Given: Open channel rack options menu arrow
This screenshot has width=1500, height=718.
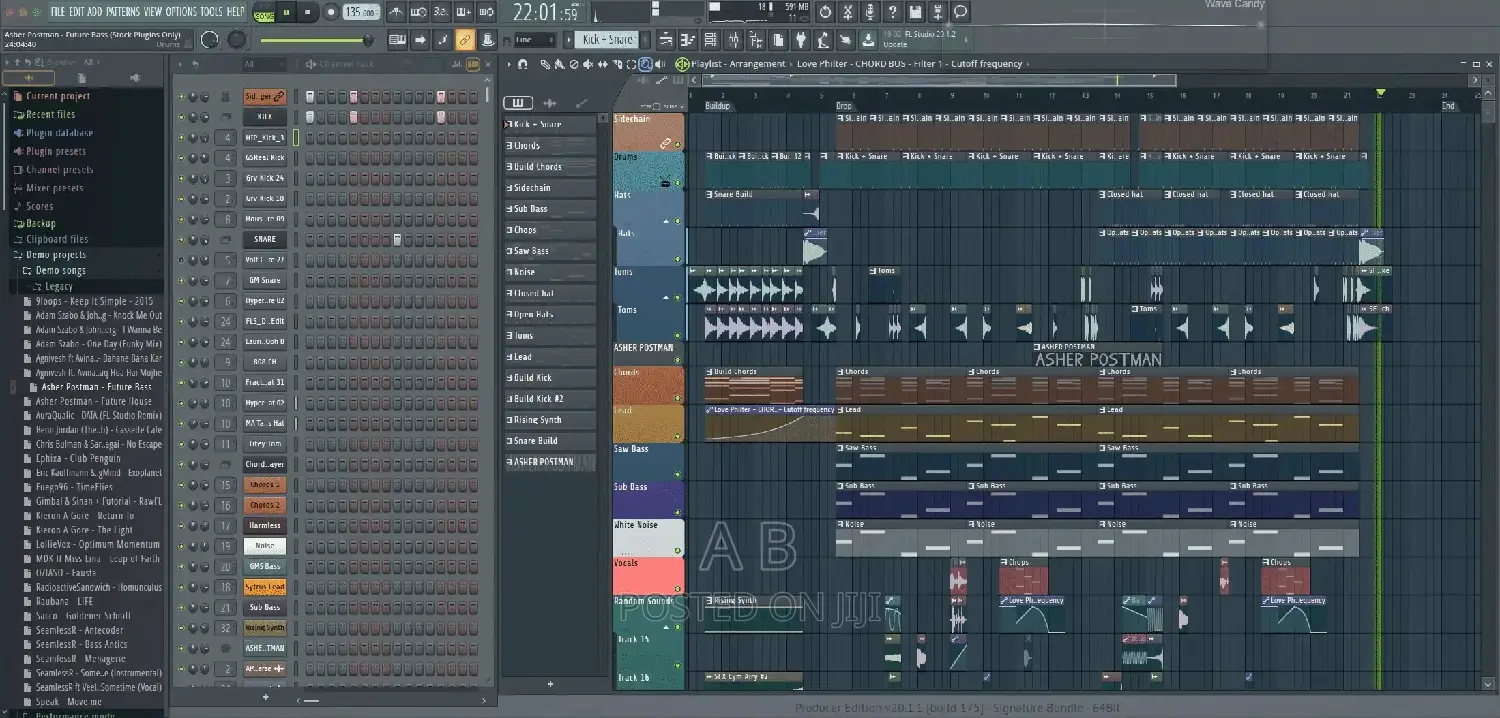Looking at the screenshot, I should pyautogui.click(x=181, y=64).
